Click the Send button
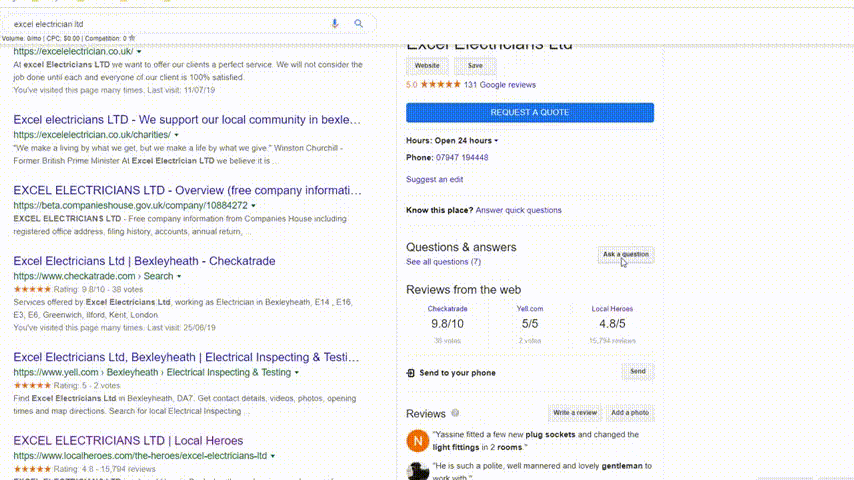The width and height of the screenshot is (854, 480). [x=638, y=372]
